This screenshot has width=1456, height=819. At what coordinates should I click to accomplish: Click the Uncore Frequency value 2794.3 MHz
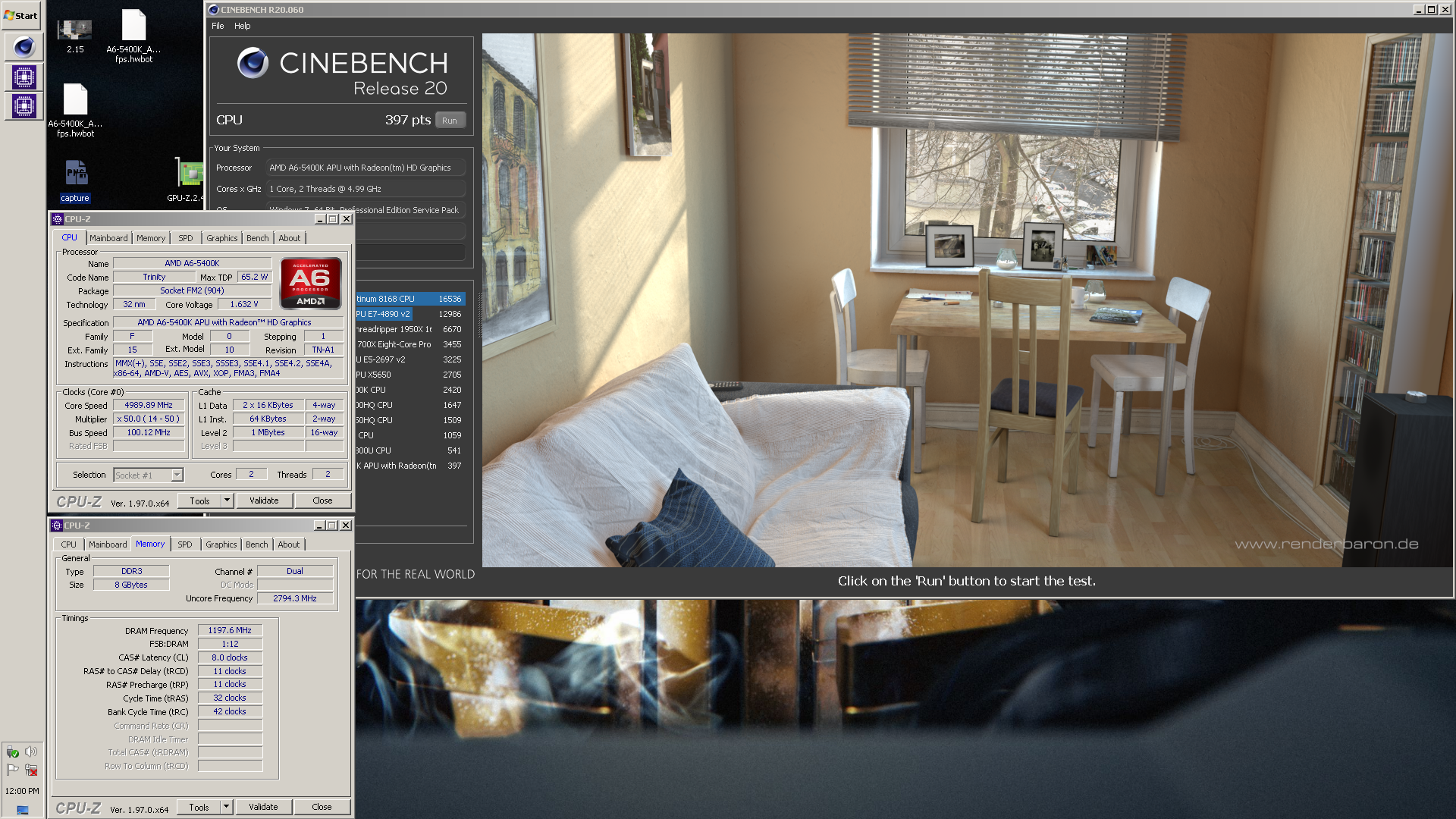click(295, 599)
